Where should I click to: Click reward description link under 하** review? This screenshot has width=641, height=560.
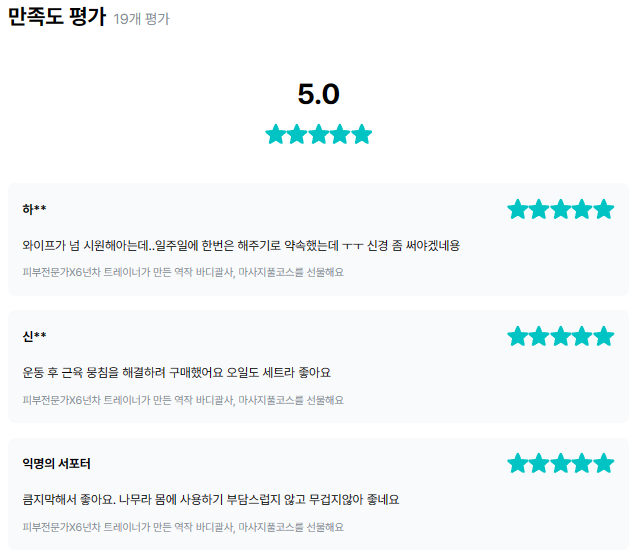(x=183, y=272)
